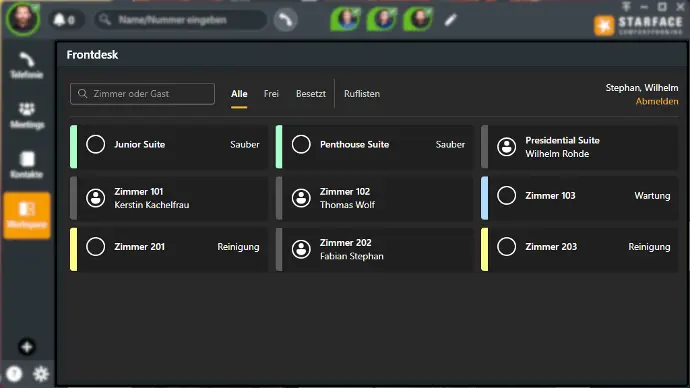Click the Zimmer oder Gast search field
Viewport: 690px width, 388px height.
point(142,94)
